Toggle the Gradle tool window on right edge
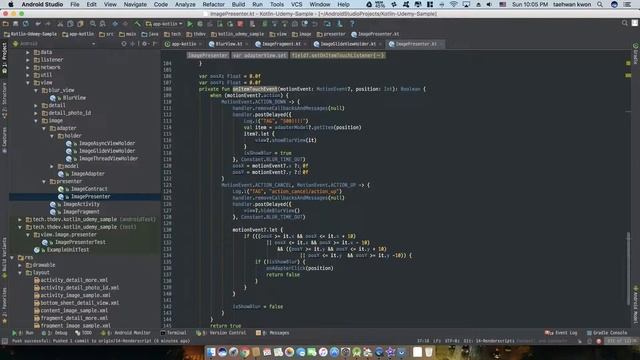This screenshot has height=360, width=640. click(x=636, y=53)
